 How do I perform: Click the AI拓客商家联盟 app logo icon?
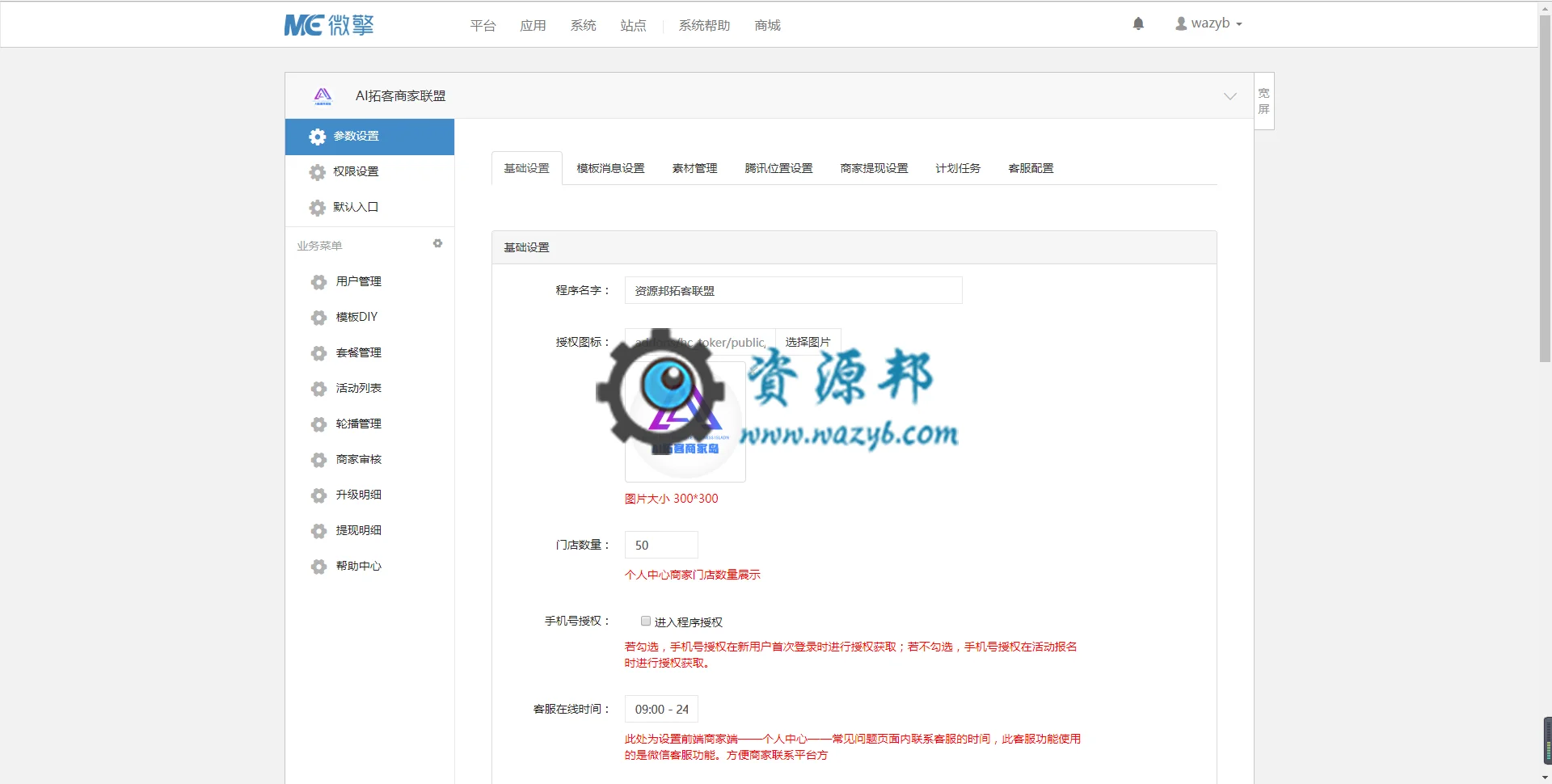pos(323,96)
